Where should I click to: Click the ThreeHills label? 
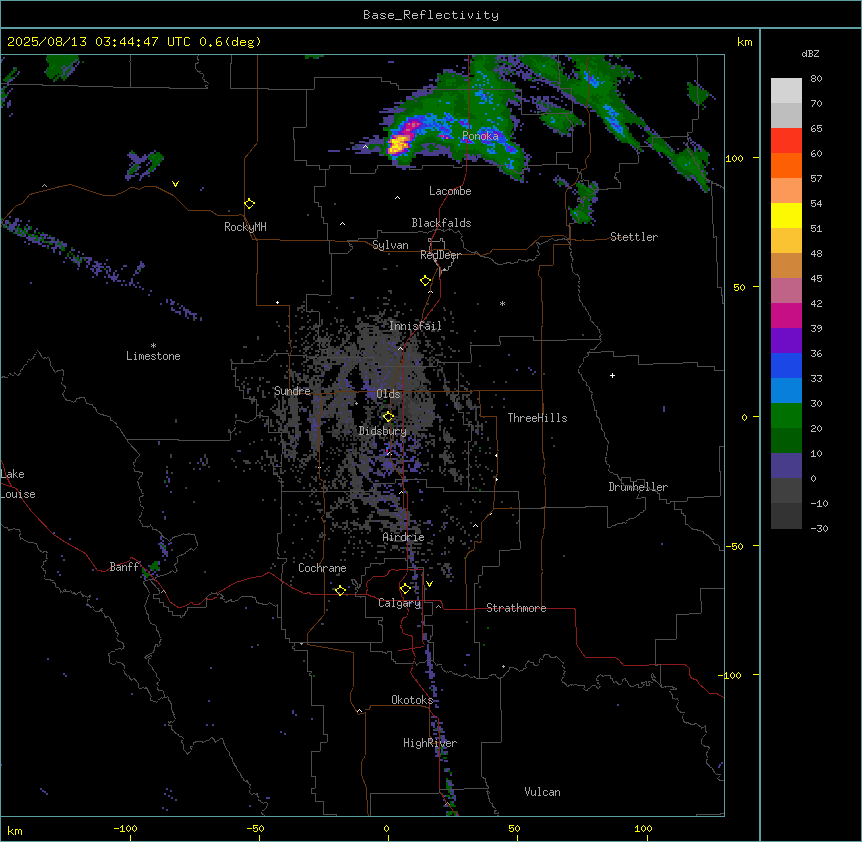[537, 418]
